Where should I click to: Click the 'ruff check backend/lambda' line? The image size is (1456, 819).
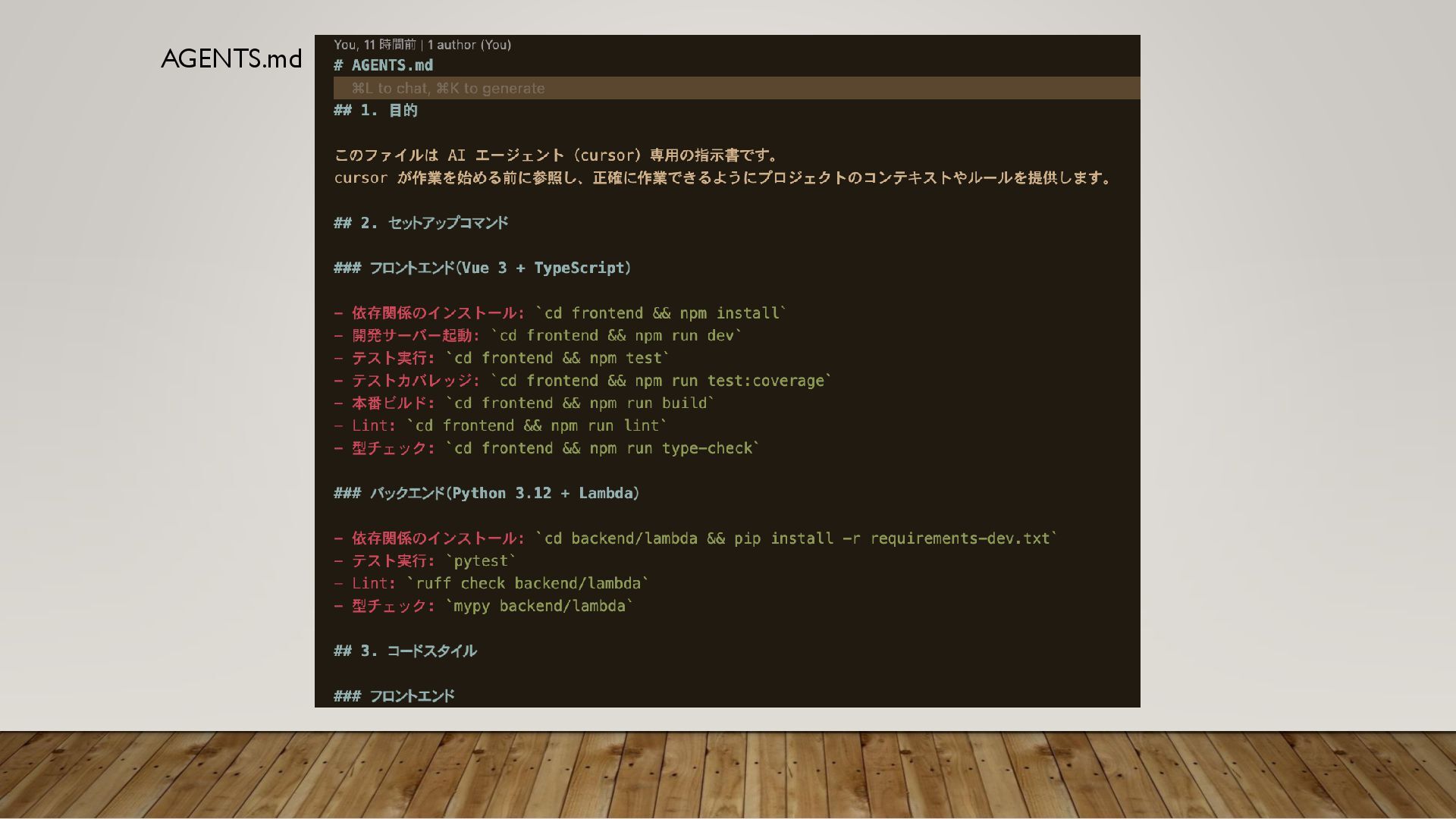coord(491,583)
